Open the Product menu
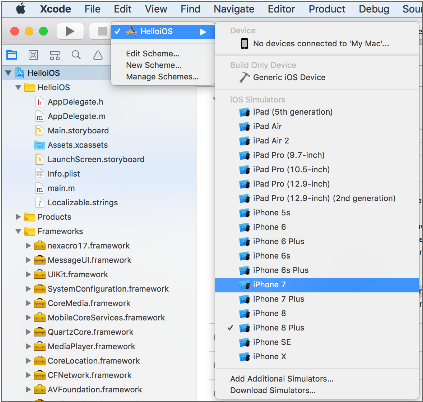Screen dimensions: 423x402 point(327,9)
